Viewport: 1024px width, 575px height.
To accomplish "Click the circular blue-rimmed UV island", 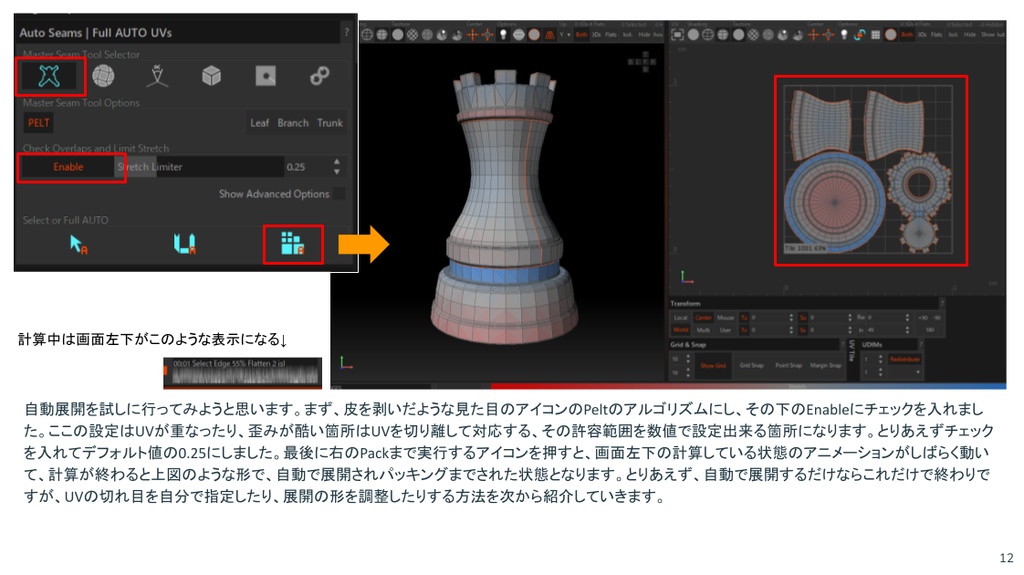I will pos(834,204).
